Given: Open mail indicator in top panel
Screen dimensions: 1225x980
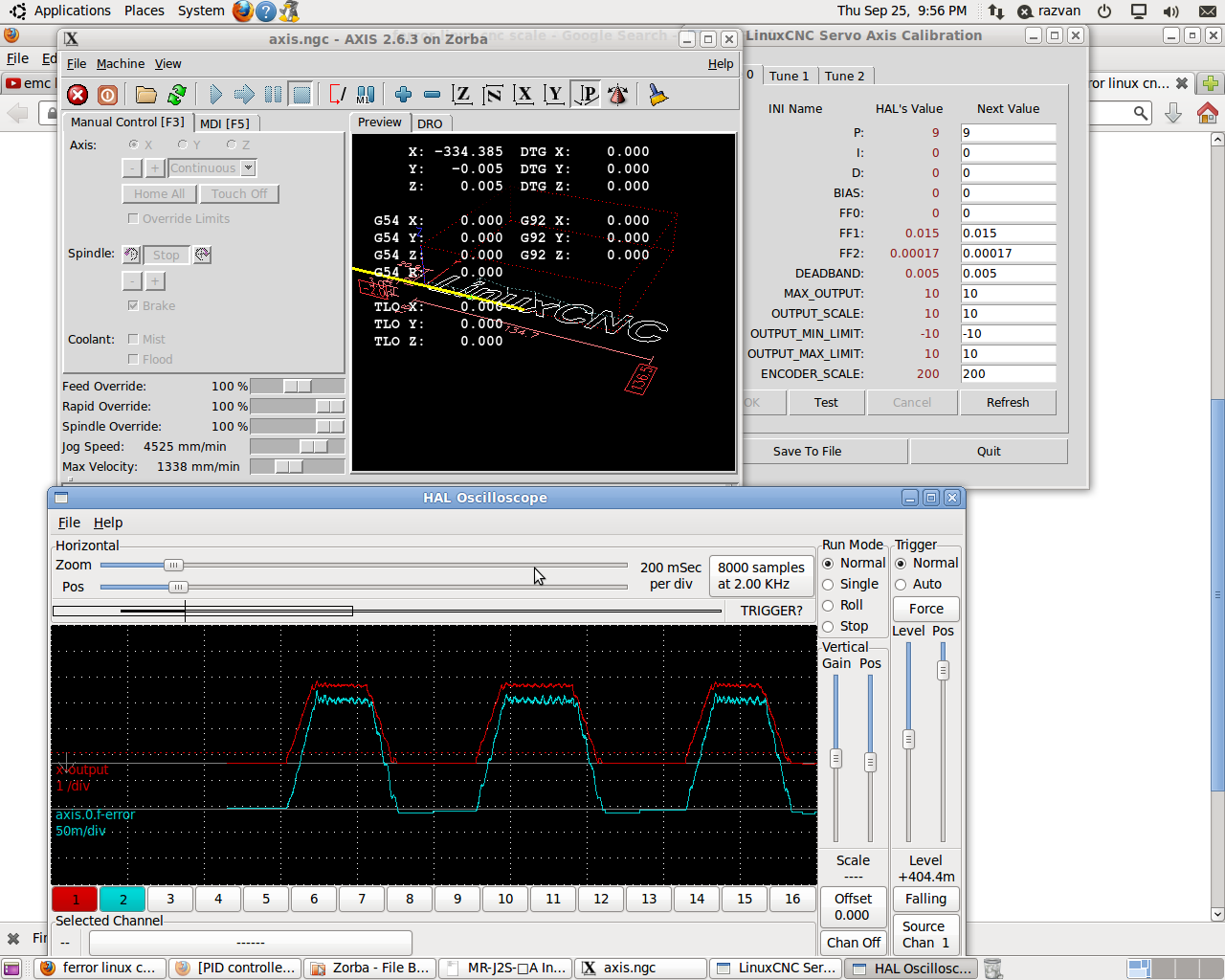Looking at the screenshot, I should pyautogui.click(x=1208, y=11).
